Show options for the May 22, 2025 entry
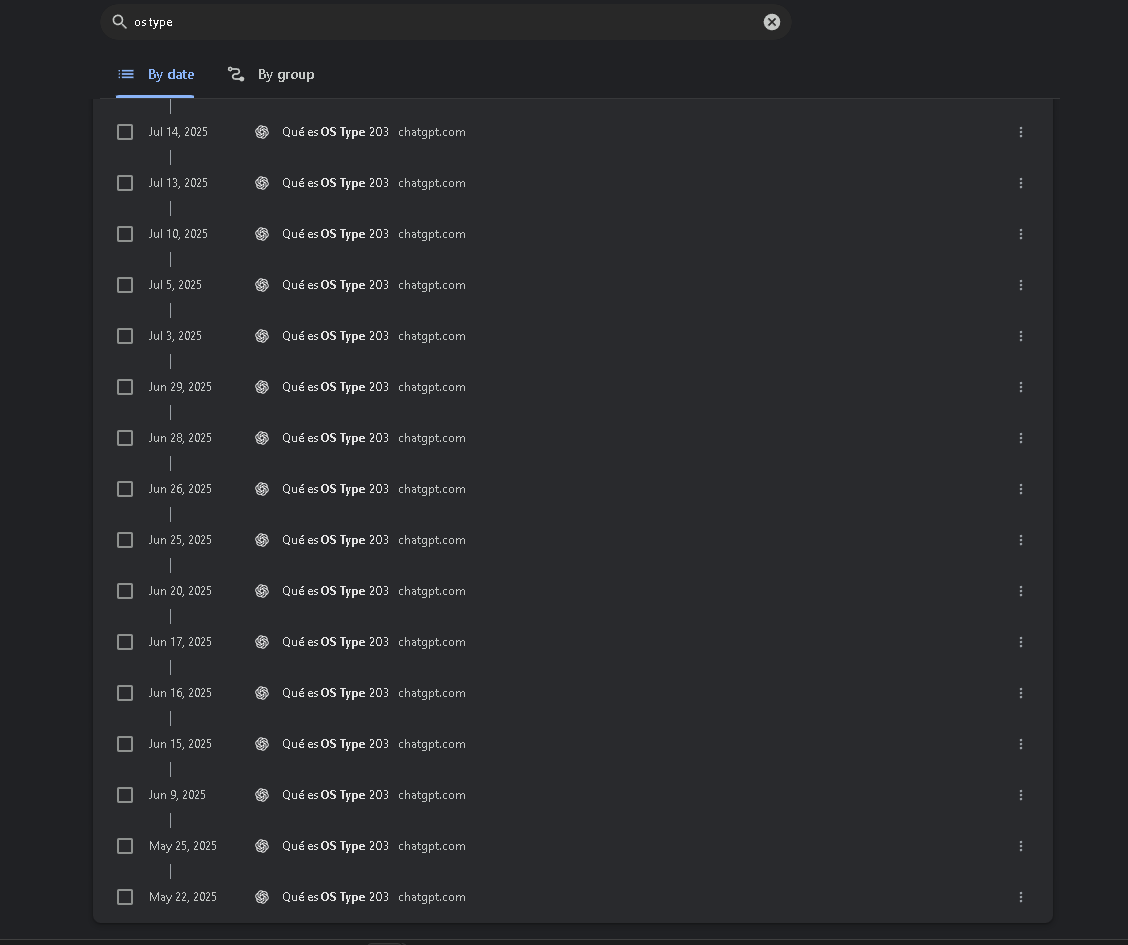The height and width of the screenshot is (945, 1128). (1021, 897)
